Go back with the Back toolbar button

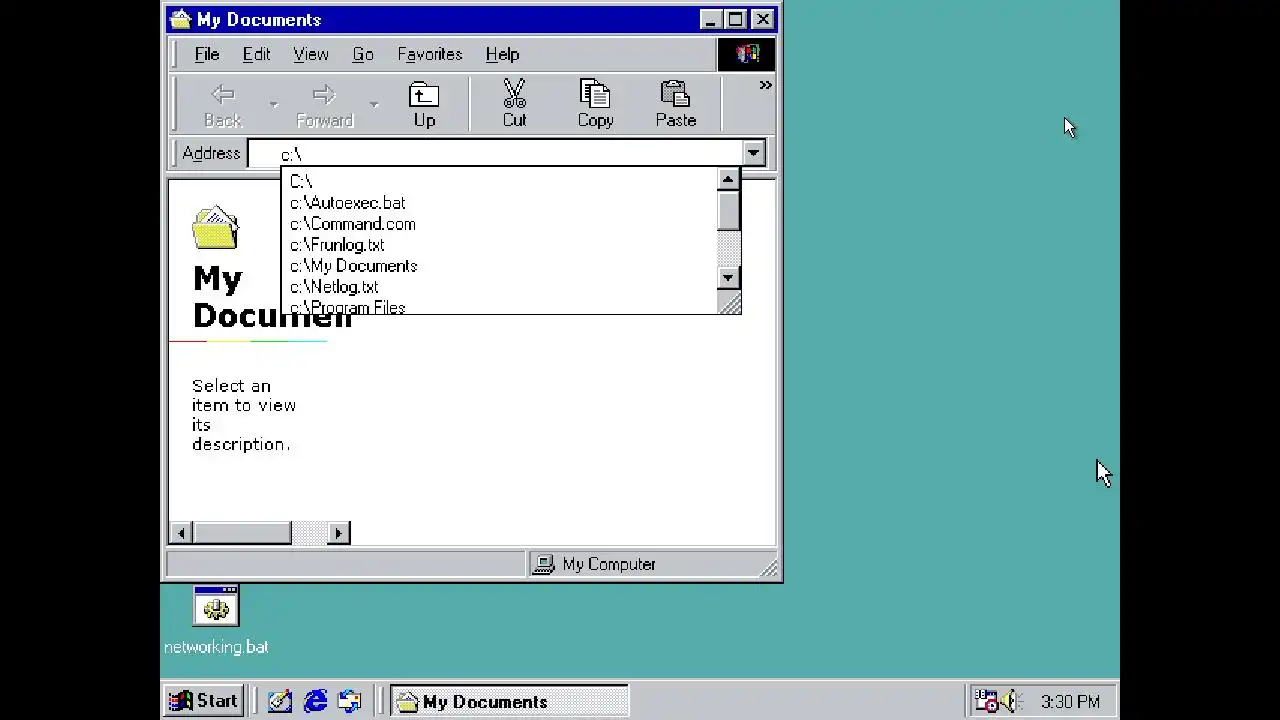click(222, 105)
